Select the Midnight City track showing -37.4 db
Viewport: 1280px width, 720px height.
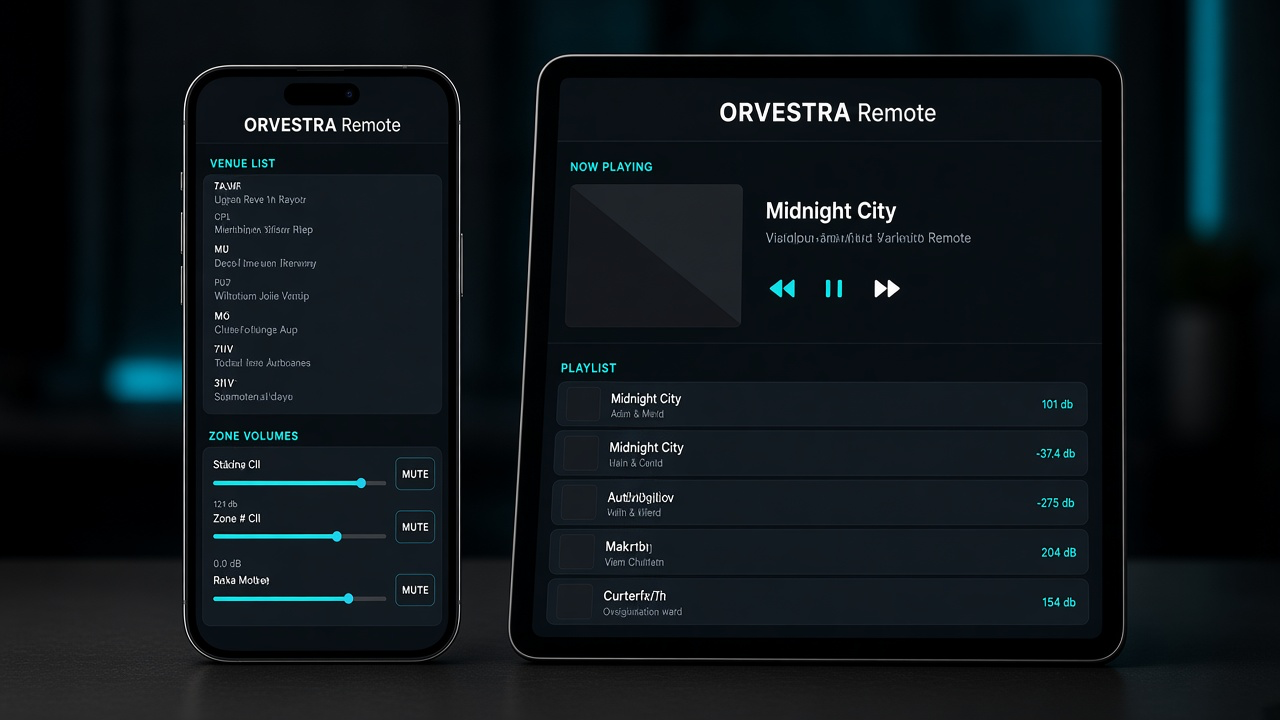click(821, 453)
